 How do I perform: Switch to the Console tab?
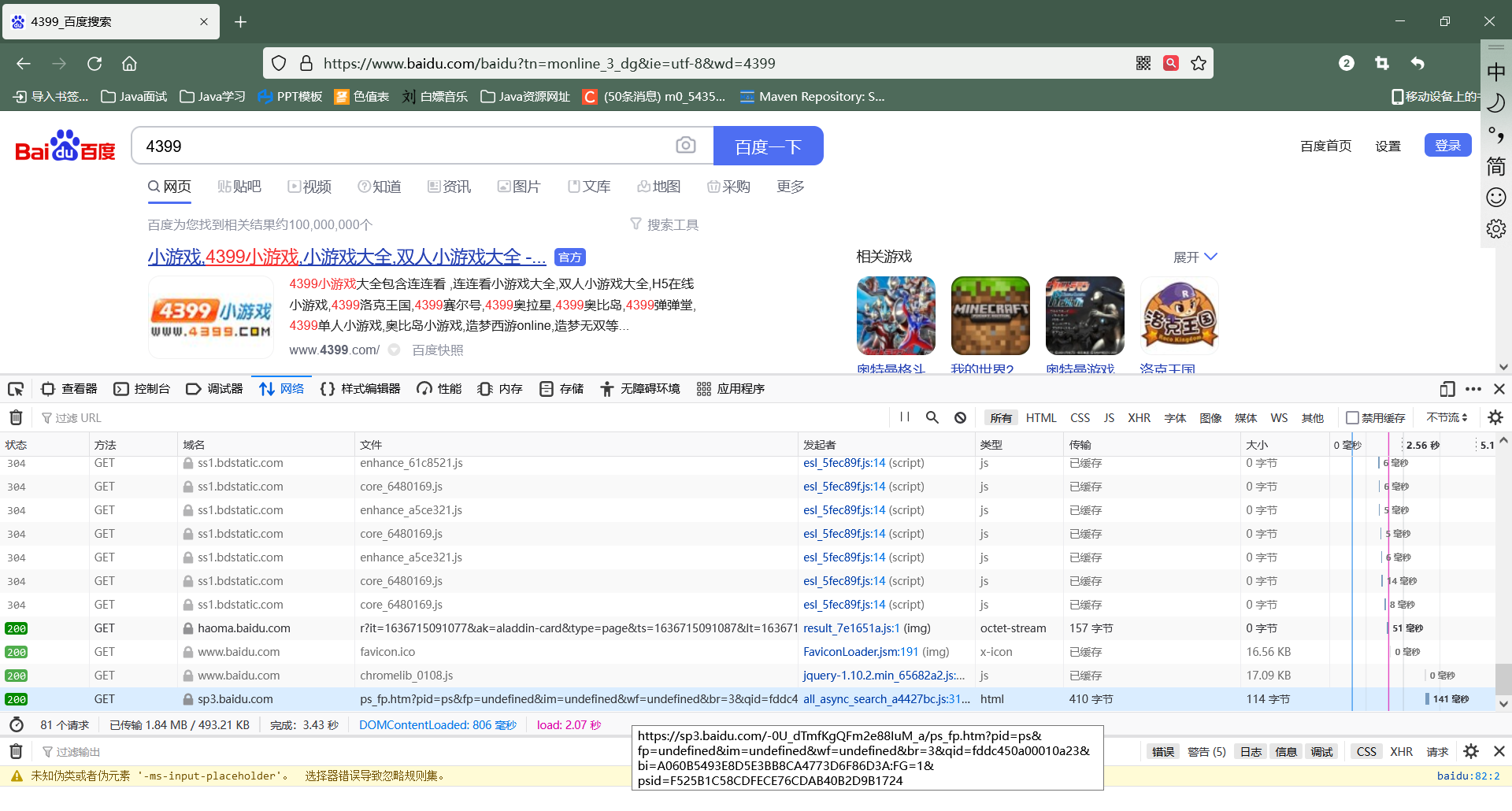142,389
